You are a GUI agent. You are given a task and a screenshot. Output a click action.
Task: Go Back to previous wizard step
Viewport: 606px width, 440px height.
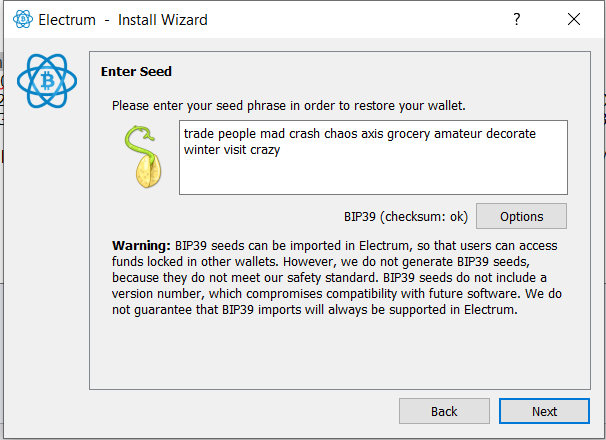pyautogui.click(x=444, y=411)
